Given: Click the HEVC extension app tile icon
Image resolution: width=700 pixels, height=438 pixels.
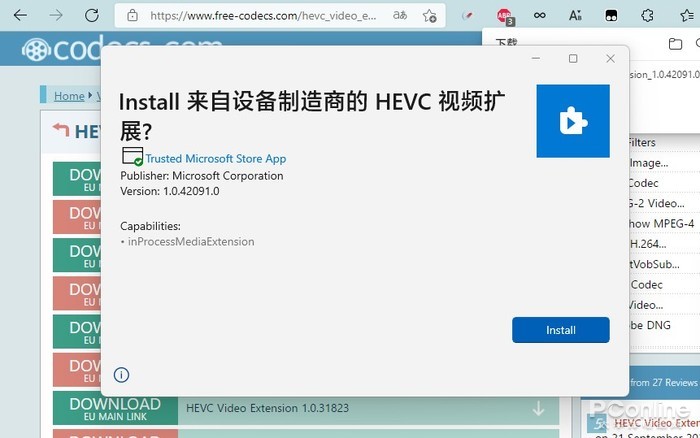Looking at the screenshot, I should click(x=573, y=121).
